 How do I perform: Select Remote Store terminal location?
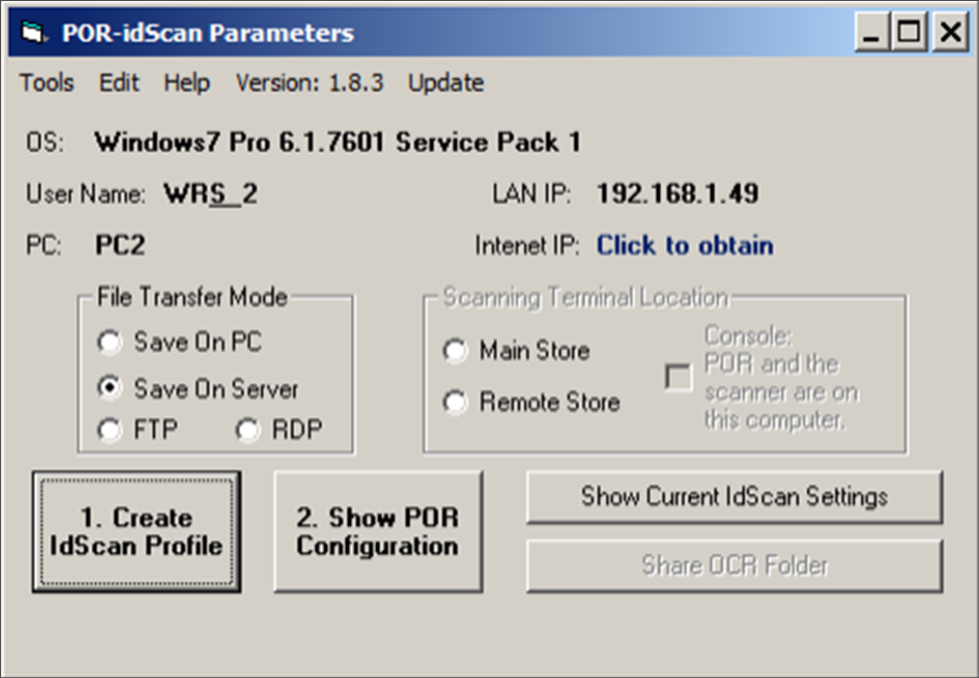[456, 402]
